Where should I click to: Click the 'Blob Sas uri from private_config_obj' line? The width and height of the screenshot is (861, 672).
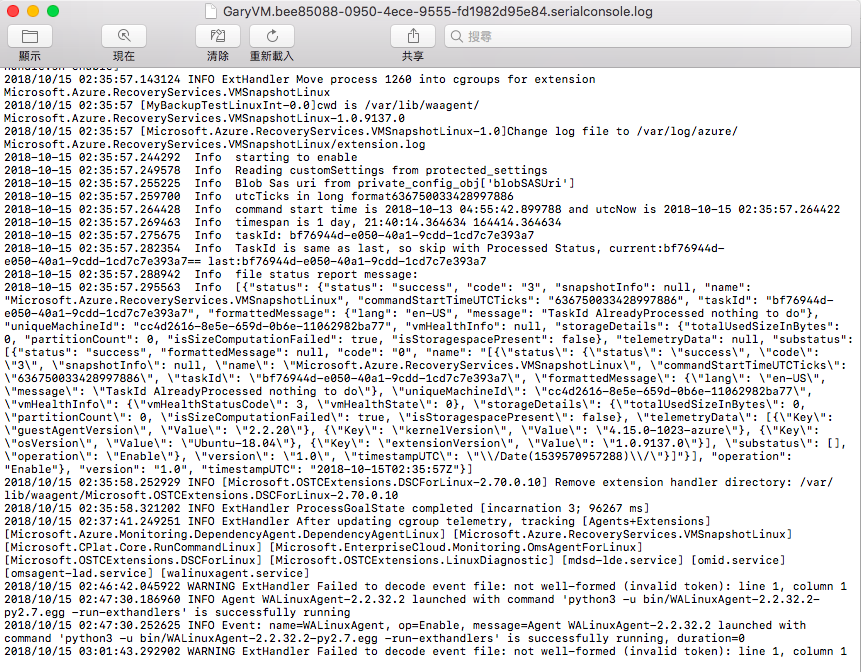289,183
